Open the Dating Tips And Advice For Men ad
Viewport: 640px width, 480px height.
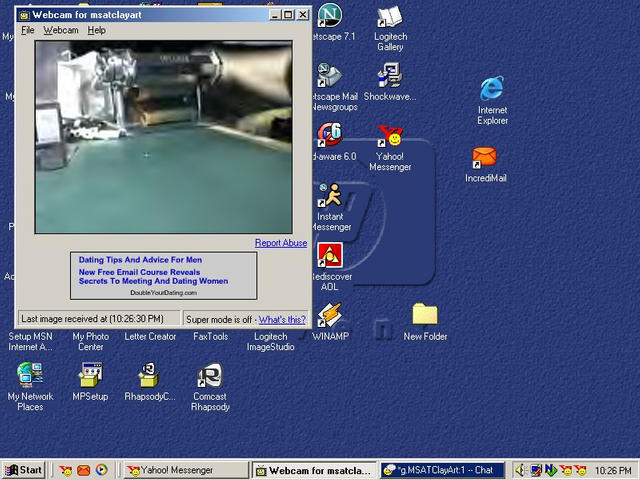[x=140, y=260]
